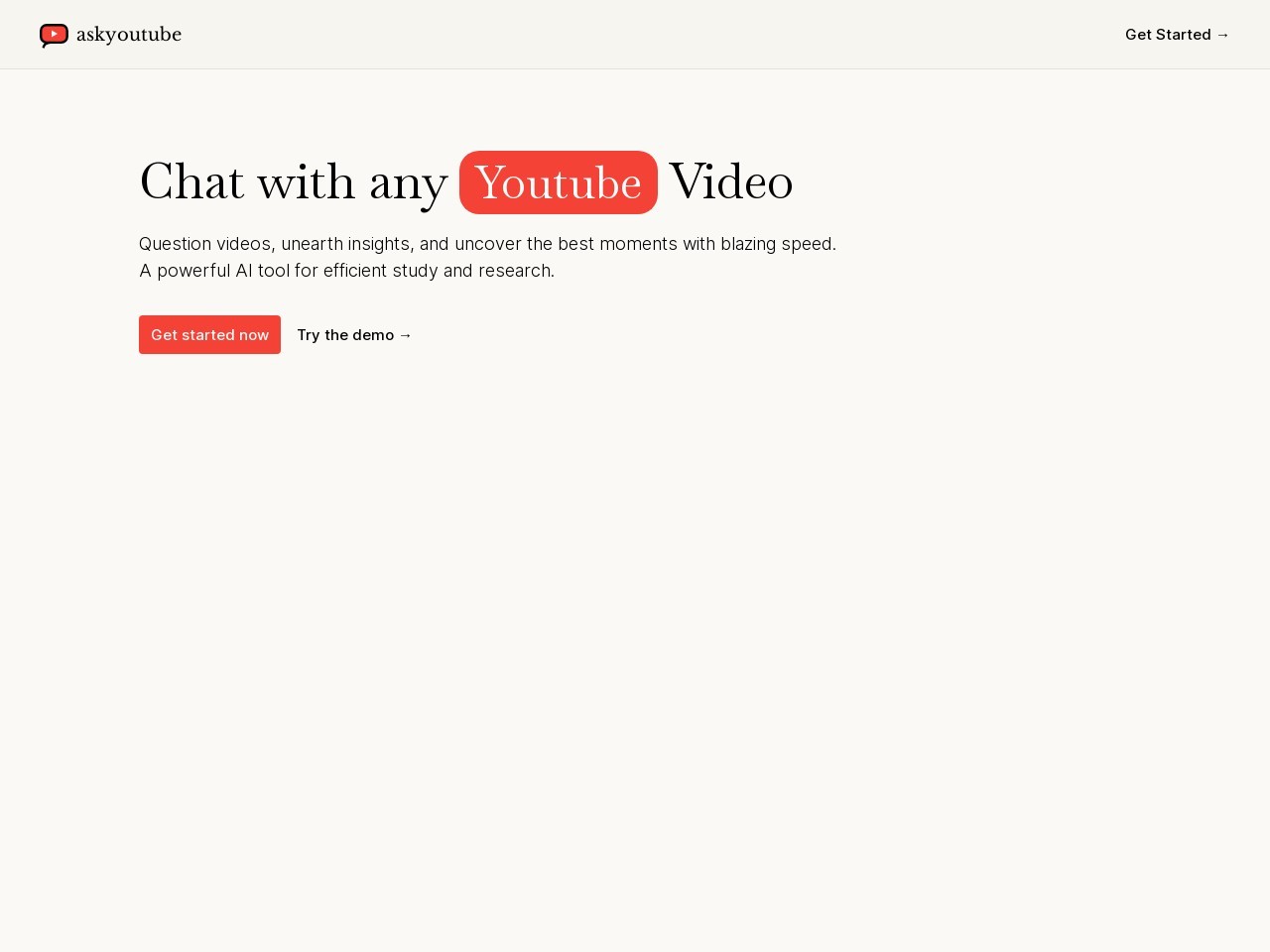
Task: Open the Try the demo link
Action: (x=354, y=335)
